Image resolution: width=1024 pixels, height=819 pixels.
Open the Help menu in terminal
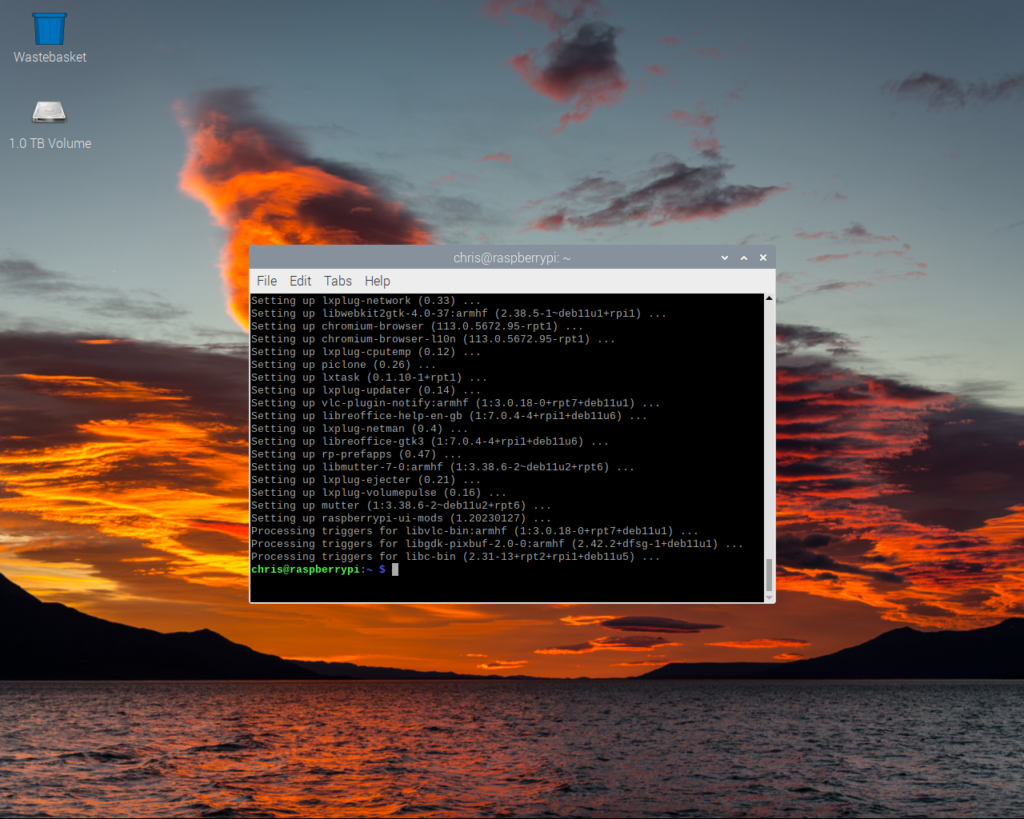[x=377, y=281]
